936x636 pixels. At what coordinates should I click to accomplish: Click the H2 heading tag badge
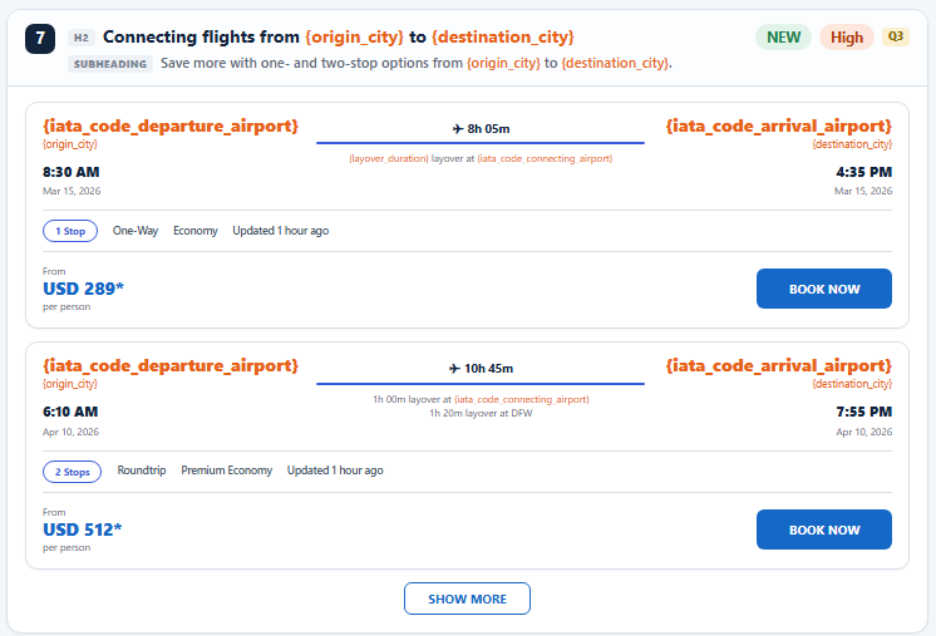(81, 38)
